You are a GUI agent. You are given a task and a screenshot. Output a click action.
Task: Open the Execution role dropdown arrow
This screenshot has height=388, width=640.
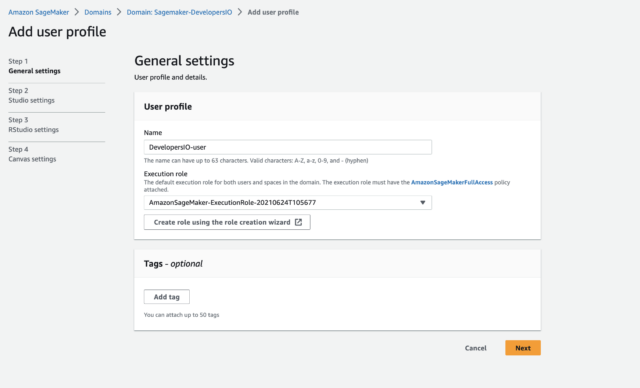click(x=422, y=202)
